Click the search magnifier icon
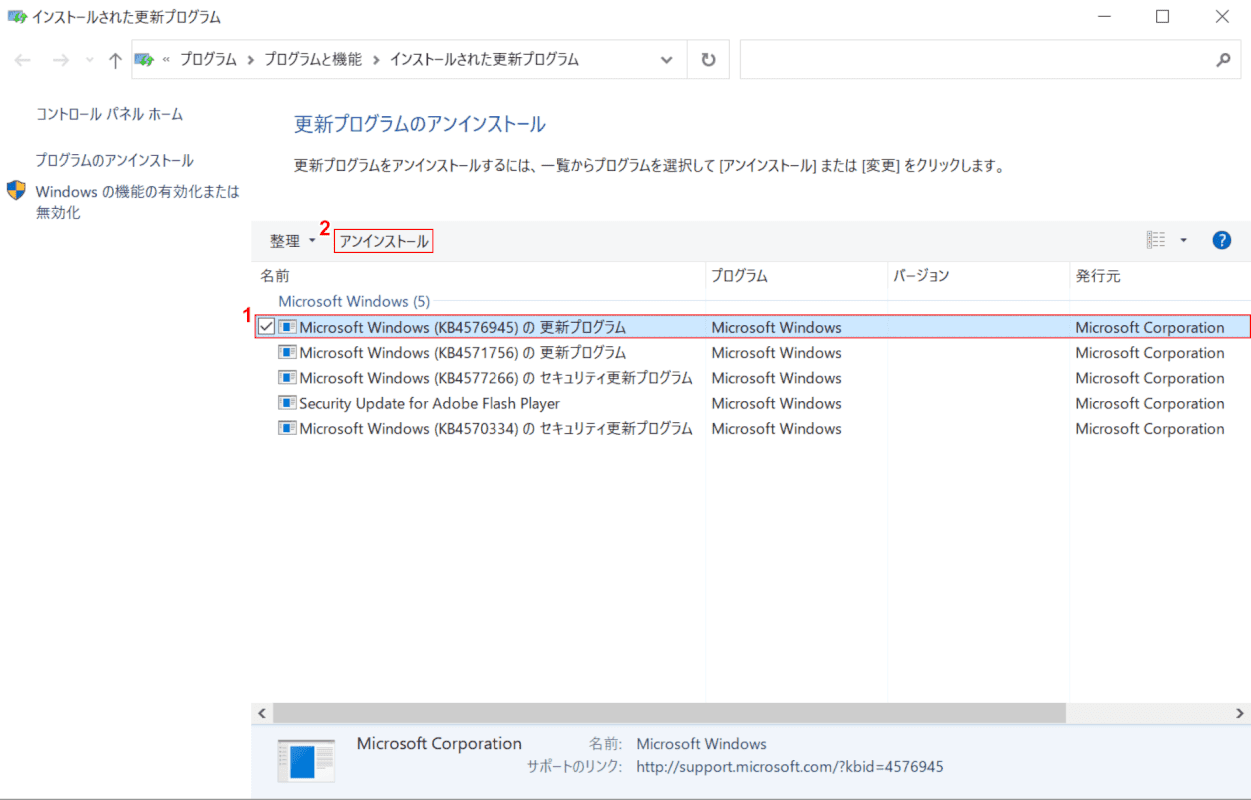The height and width of the screenshot is (800, 1251). (x=1222, y=60)
